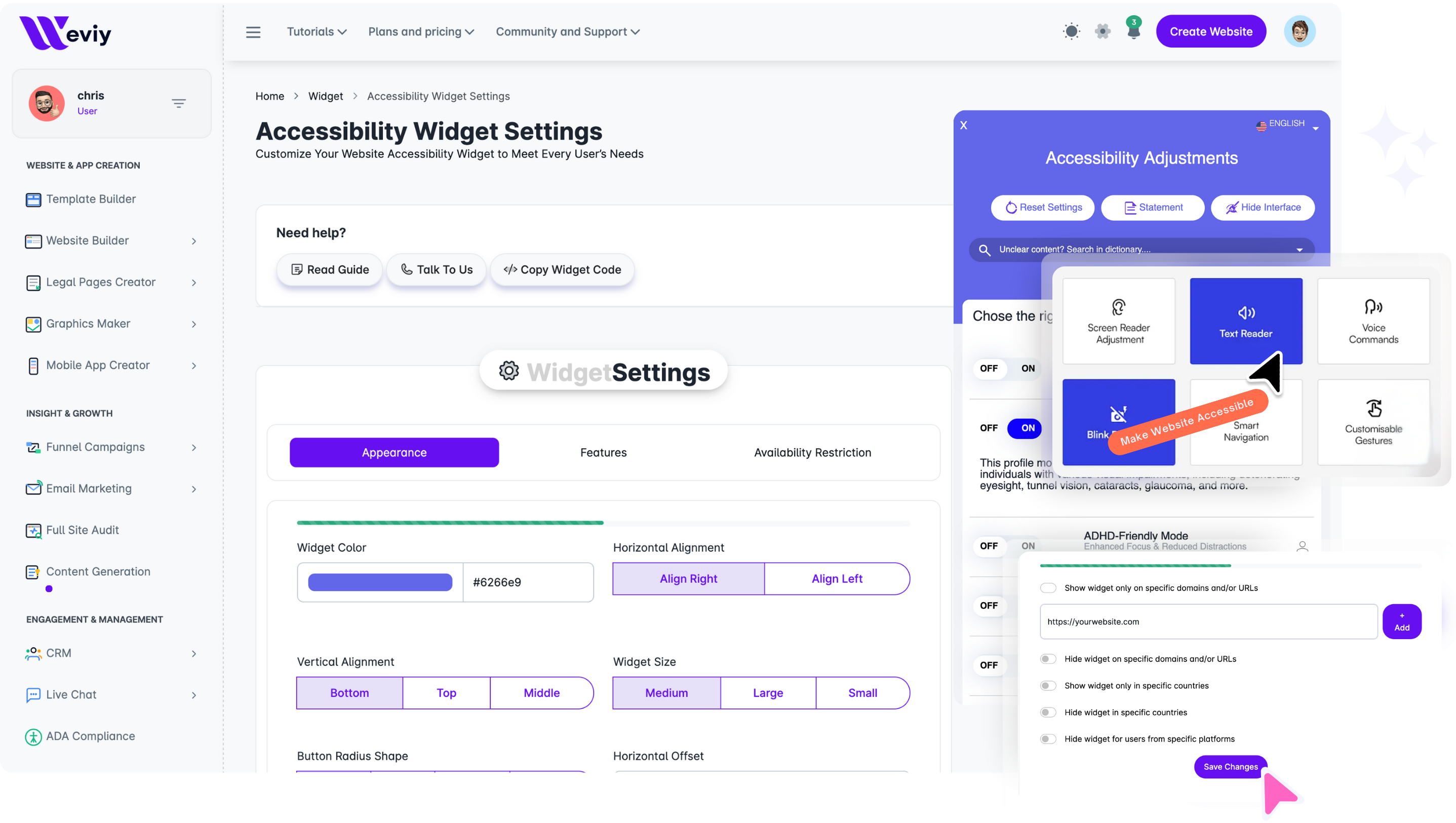Screen dimensions: 1456x823
Task: Switch to the Features tab
Action: pos(603,452)
